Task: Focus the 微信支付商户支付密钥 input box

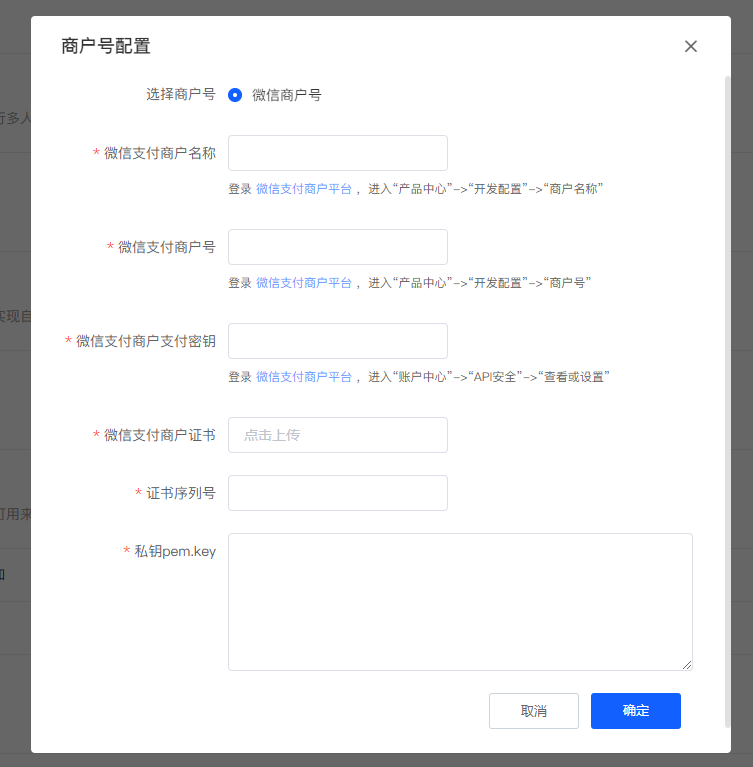Action: click(x=337, y=341)
